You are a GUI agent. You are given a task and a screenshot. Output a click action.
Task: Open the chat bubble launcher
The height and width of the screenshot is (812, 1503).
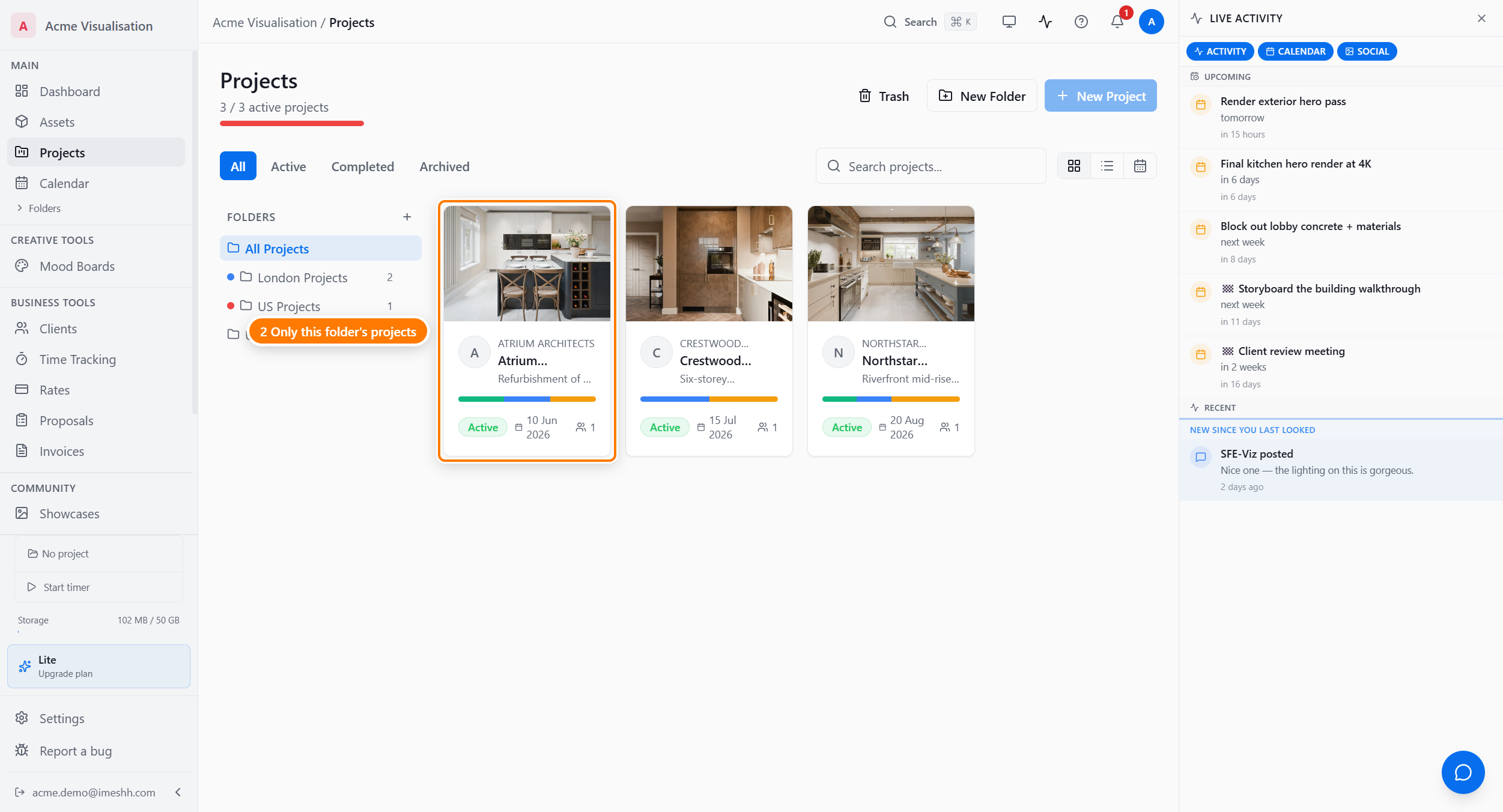[1463, 772]
